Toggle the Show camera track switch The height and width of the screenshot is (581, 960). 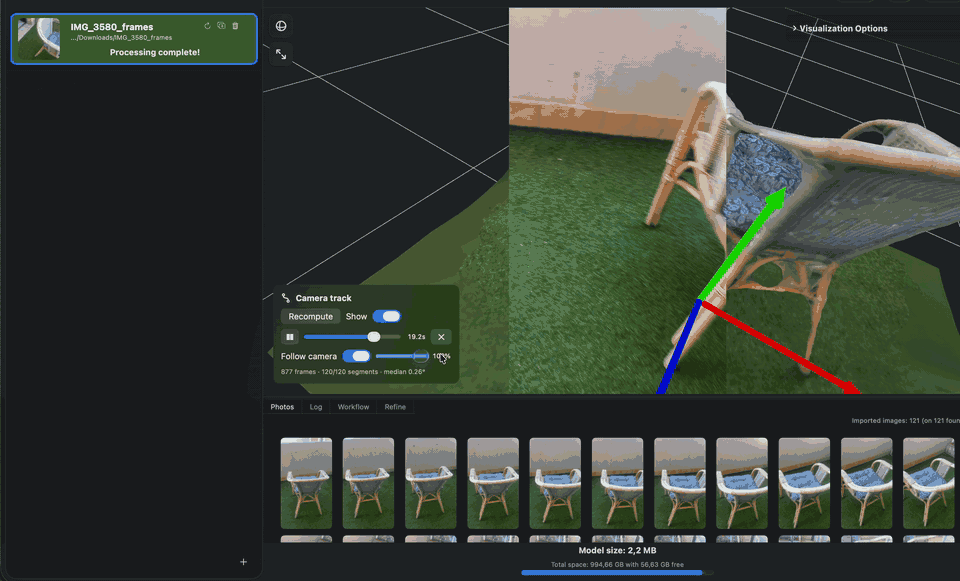pyautogui.click(x=386, y=317)
